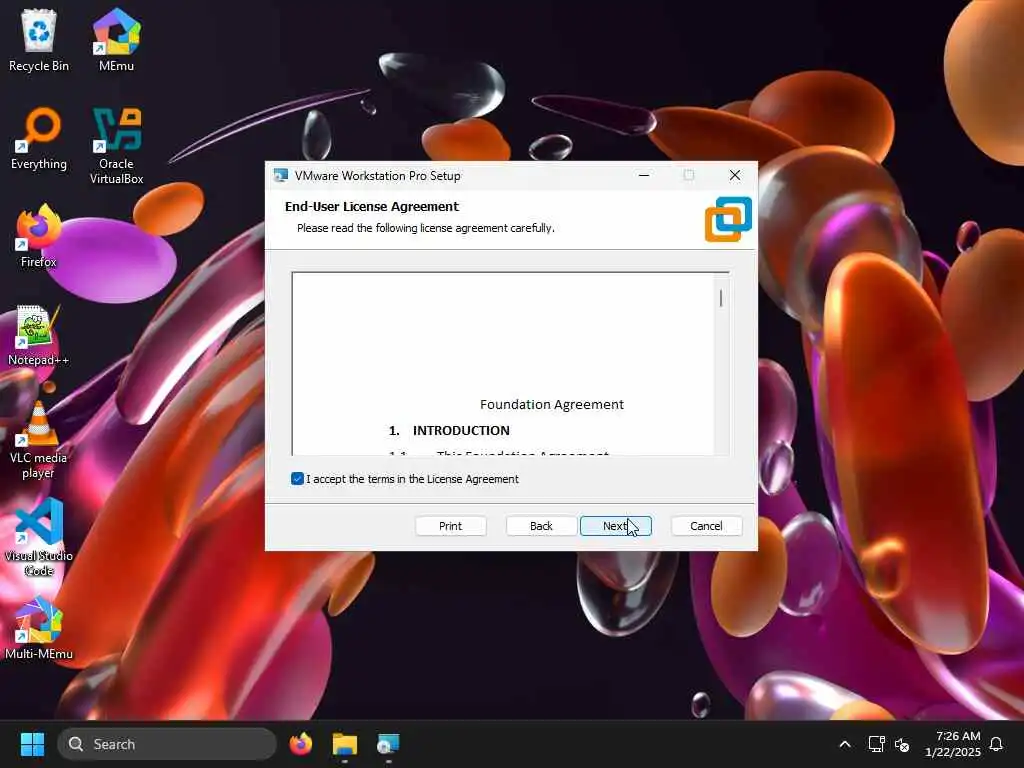
Task: Open File Explorer from the taskbar
Action: pos(344,744)
